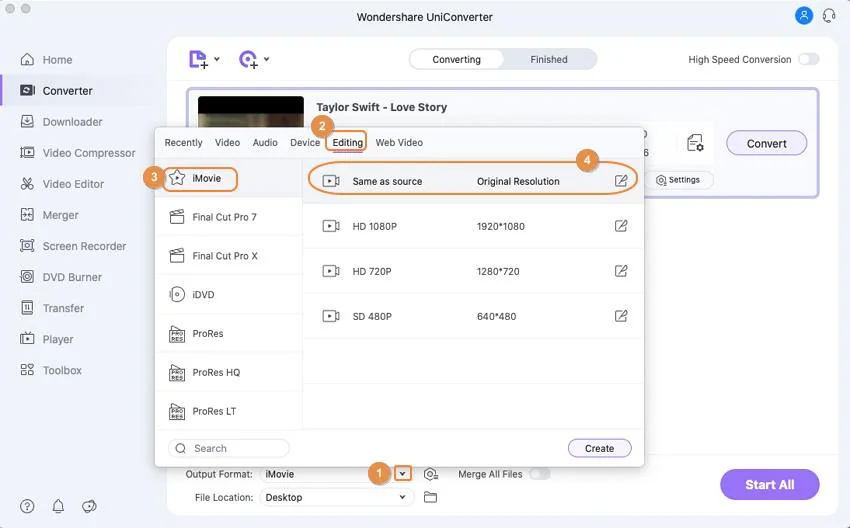The image size is (850, 528).
Task: Click the feedback chat icon
Action: (89, 506)
